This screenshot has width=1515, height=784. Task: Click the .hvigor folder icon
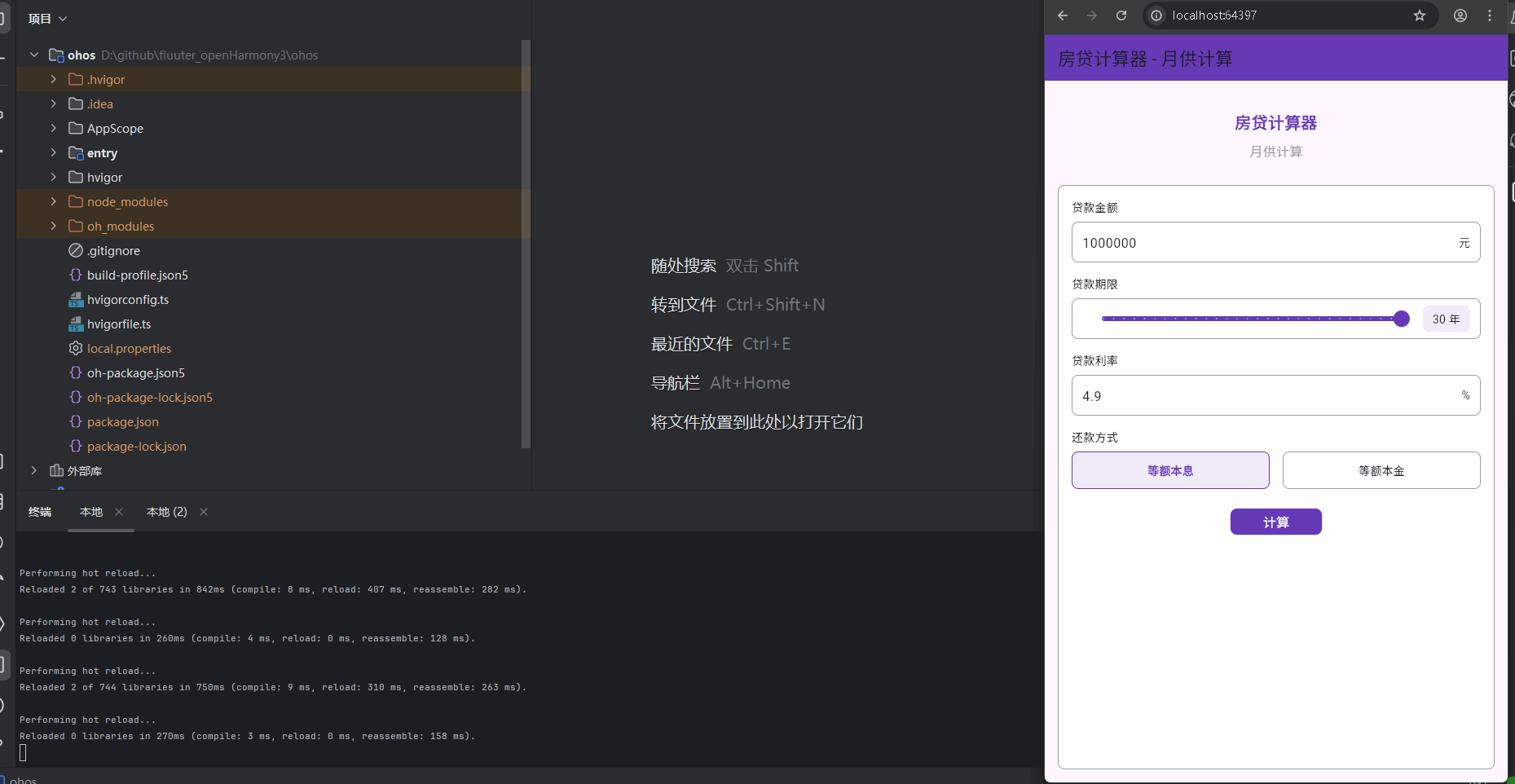point(76,79)
